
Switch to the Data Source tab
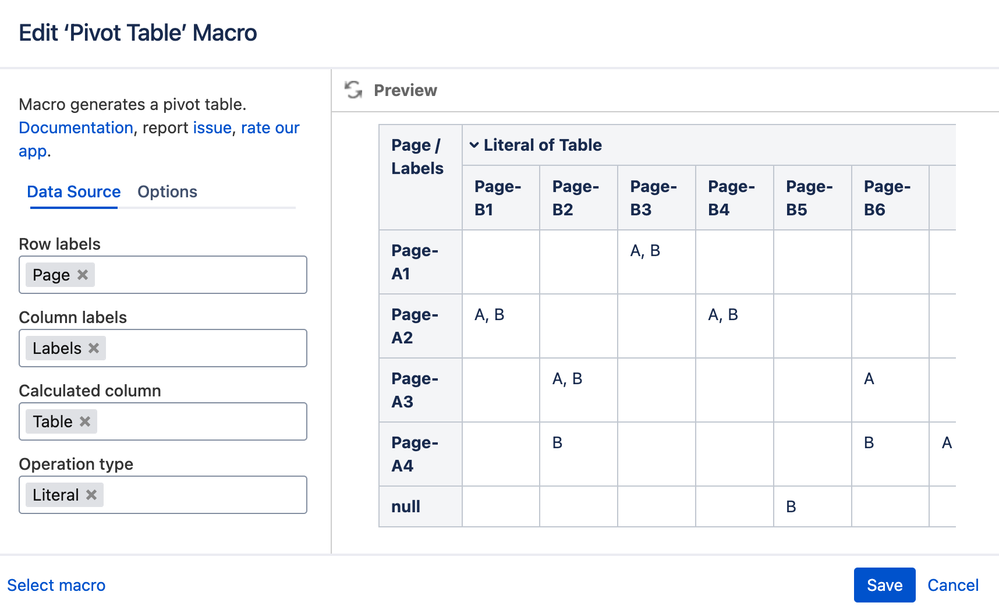coord(74,192)
